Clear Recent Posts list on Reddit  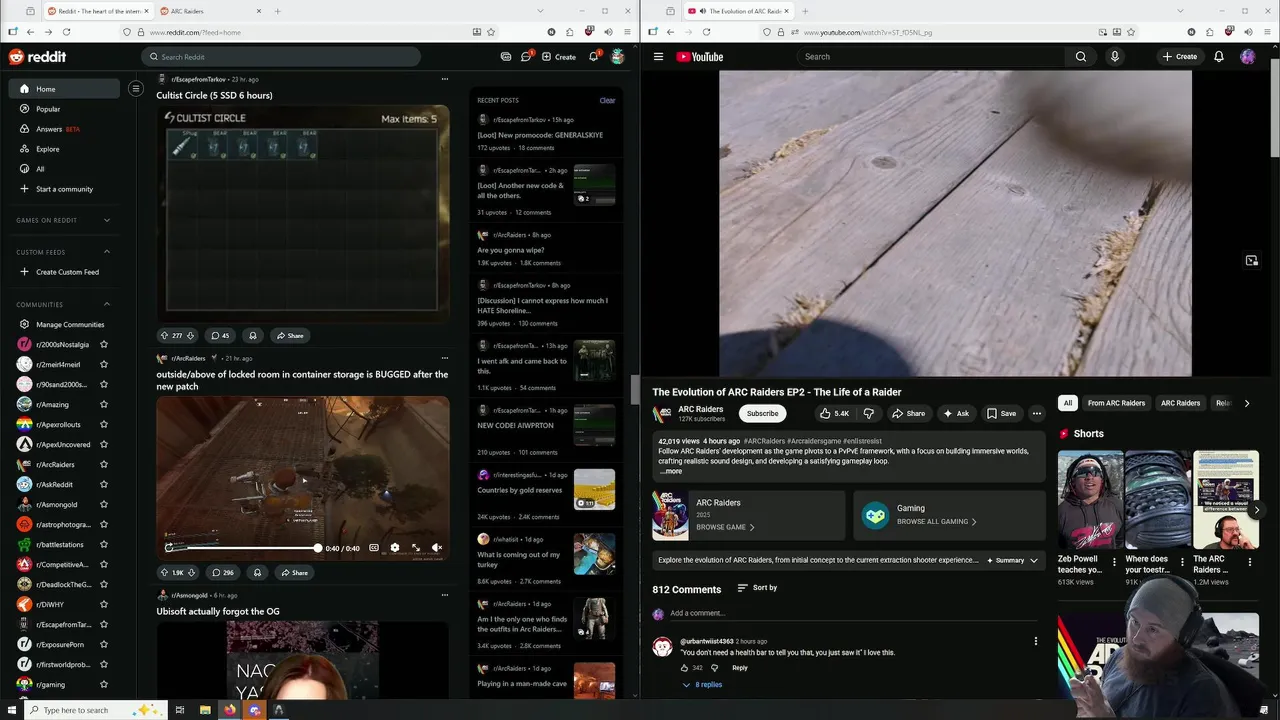tap(607, 100)
